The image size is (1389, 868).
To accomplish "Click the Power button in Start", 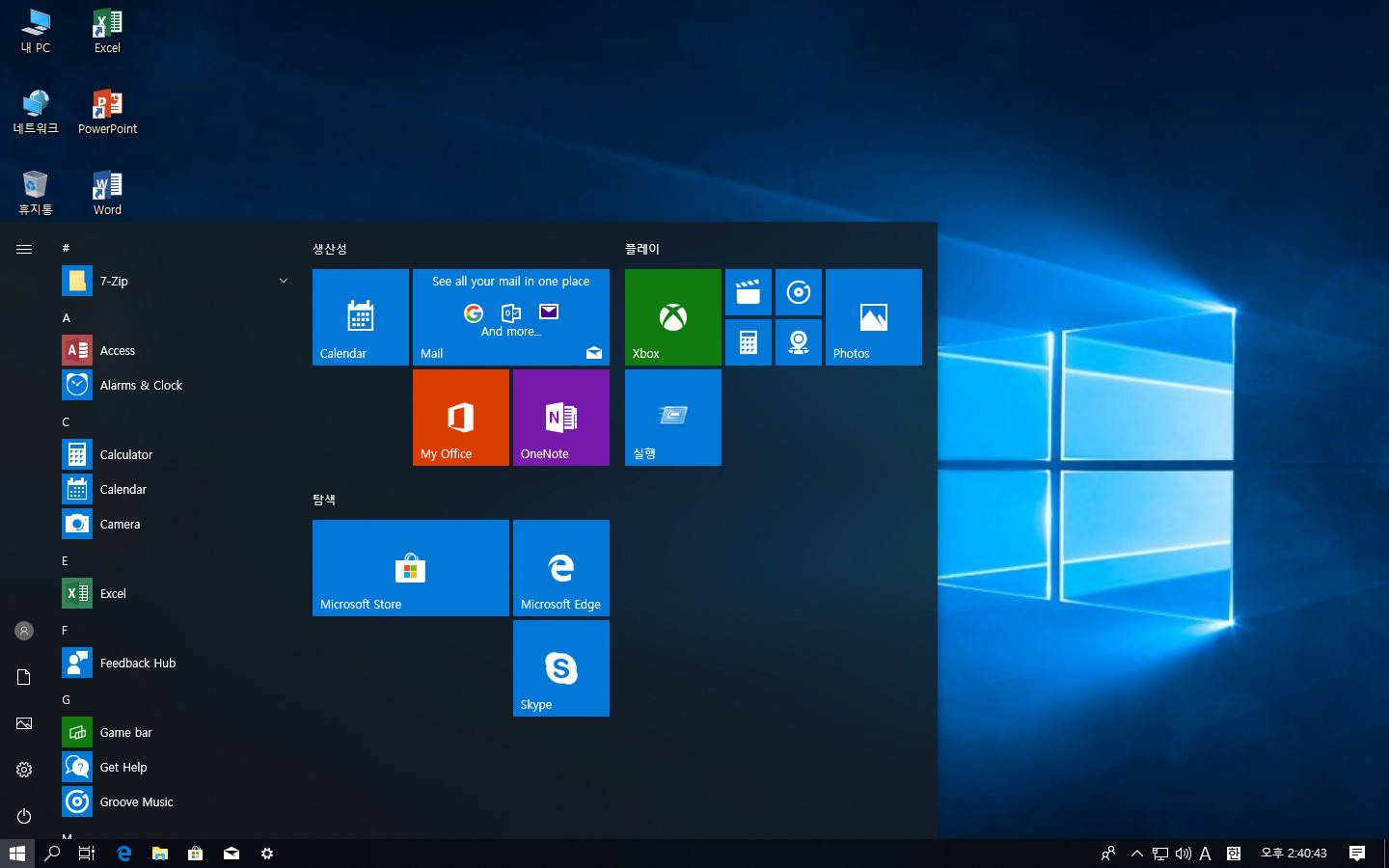I will click(24, 816).
